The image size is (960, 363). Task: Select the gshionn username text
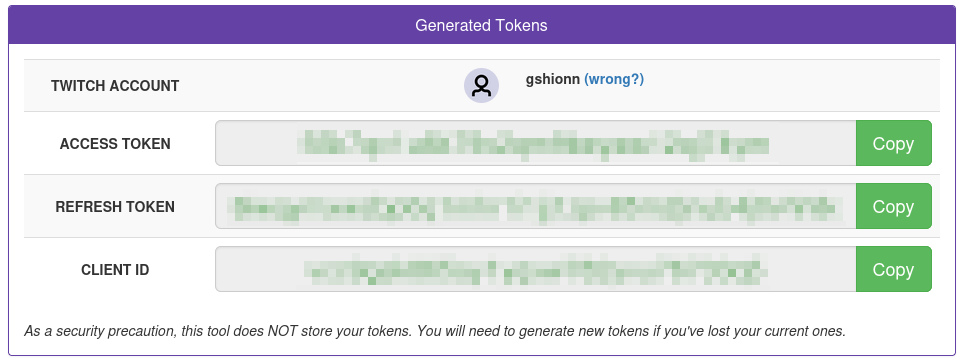[553, 80]
